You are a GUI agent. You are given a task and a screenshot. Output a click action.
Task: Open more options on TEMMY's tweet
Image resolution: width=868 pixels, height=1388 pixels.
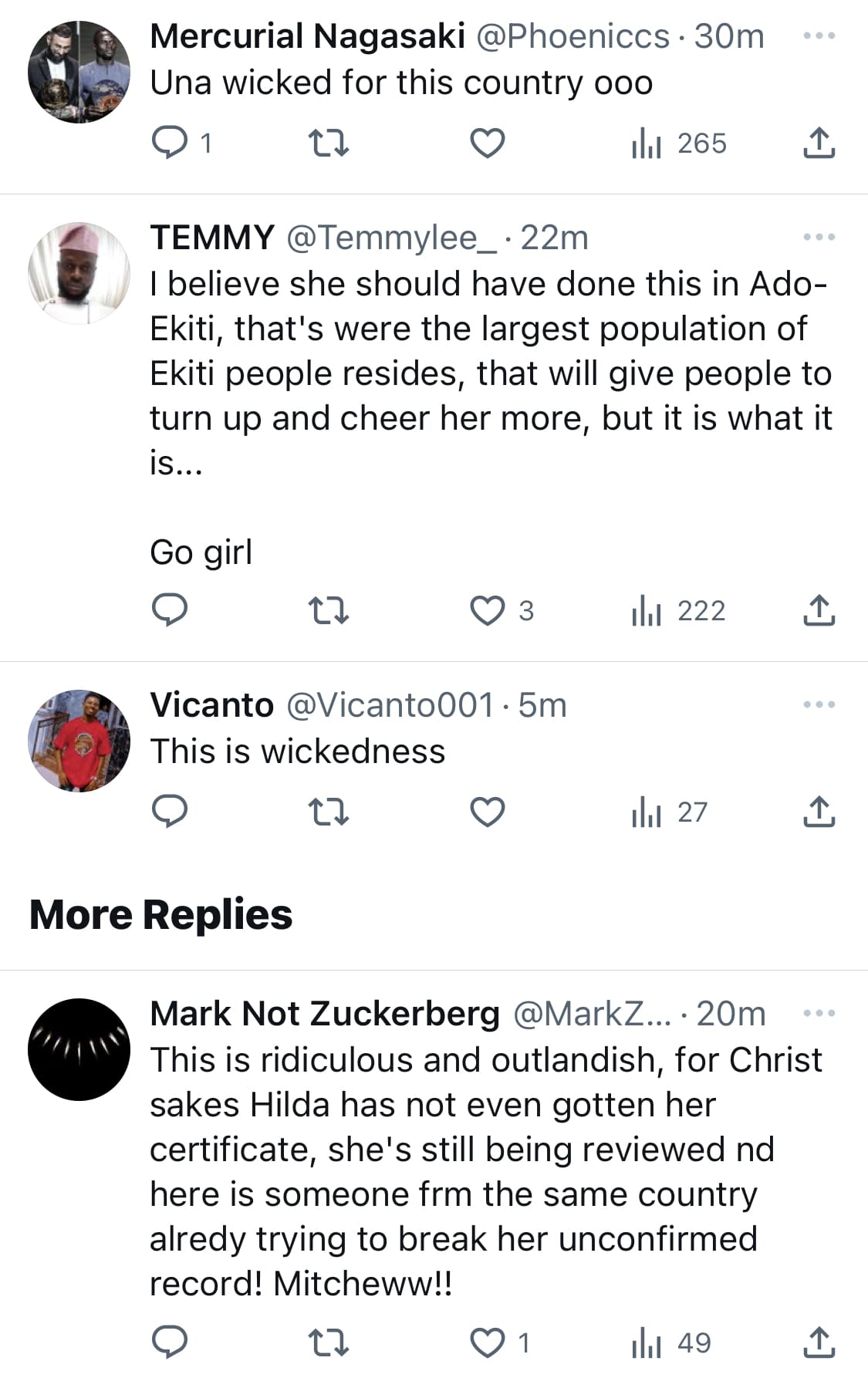819,238
